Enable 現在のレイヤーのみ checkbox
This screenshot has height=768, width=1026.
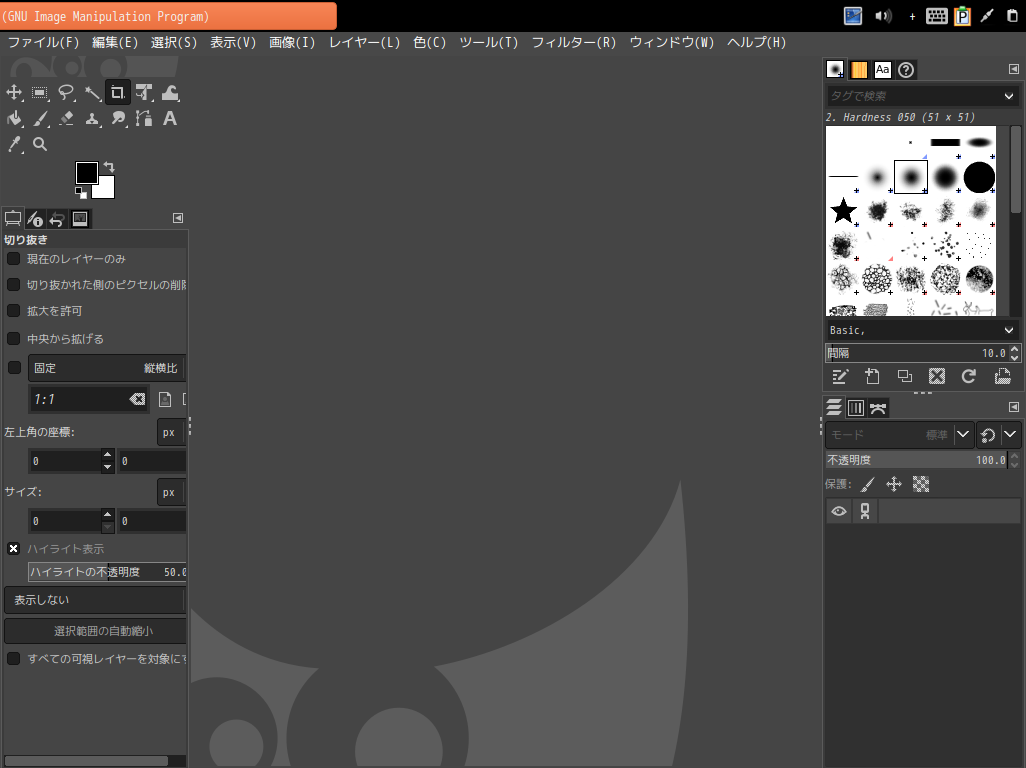coord(13,259)
